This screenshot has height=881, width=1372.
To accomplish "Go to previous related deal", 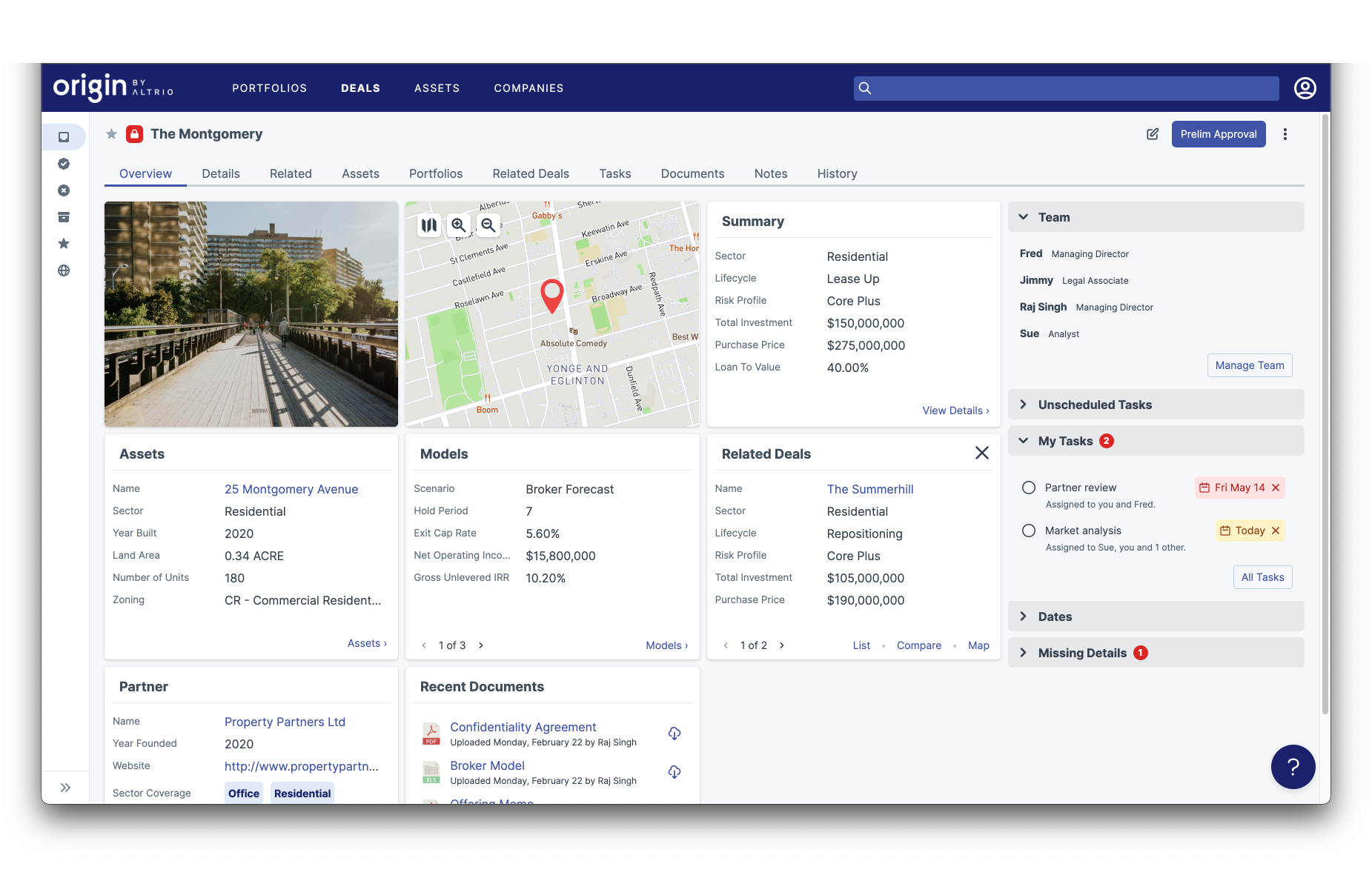I will 726,645.
